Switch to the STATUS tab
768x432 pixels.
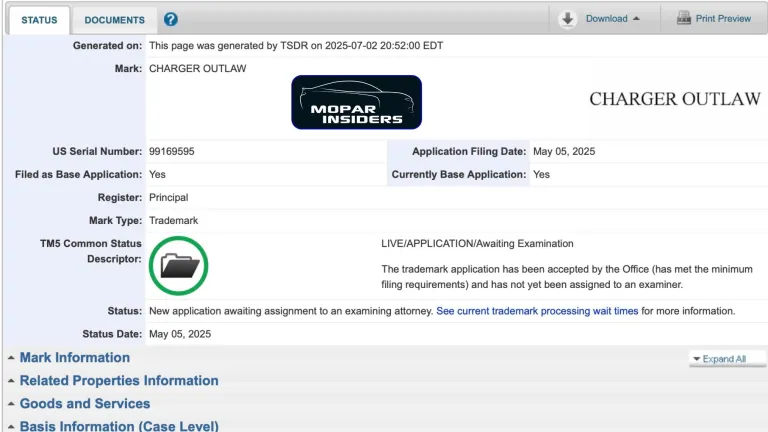[39, 20]
